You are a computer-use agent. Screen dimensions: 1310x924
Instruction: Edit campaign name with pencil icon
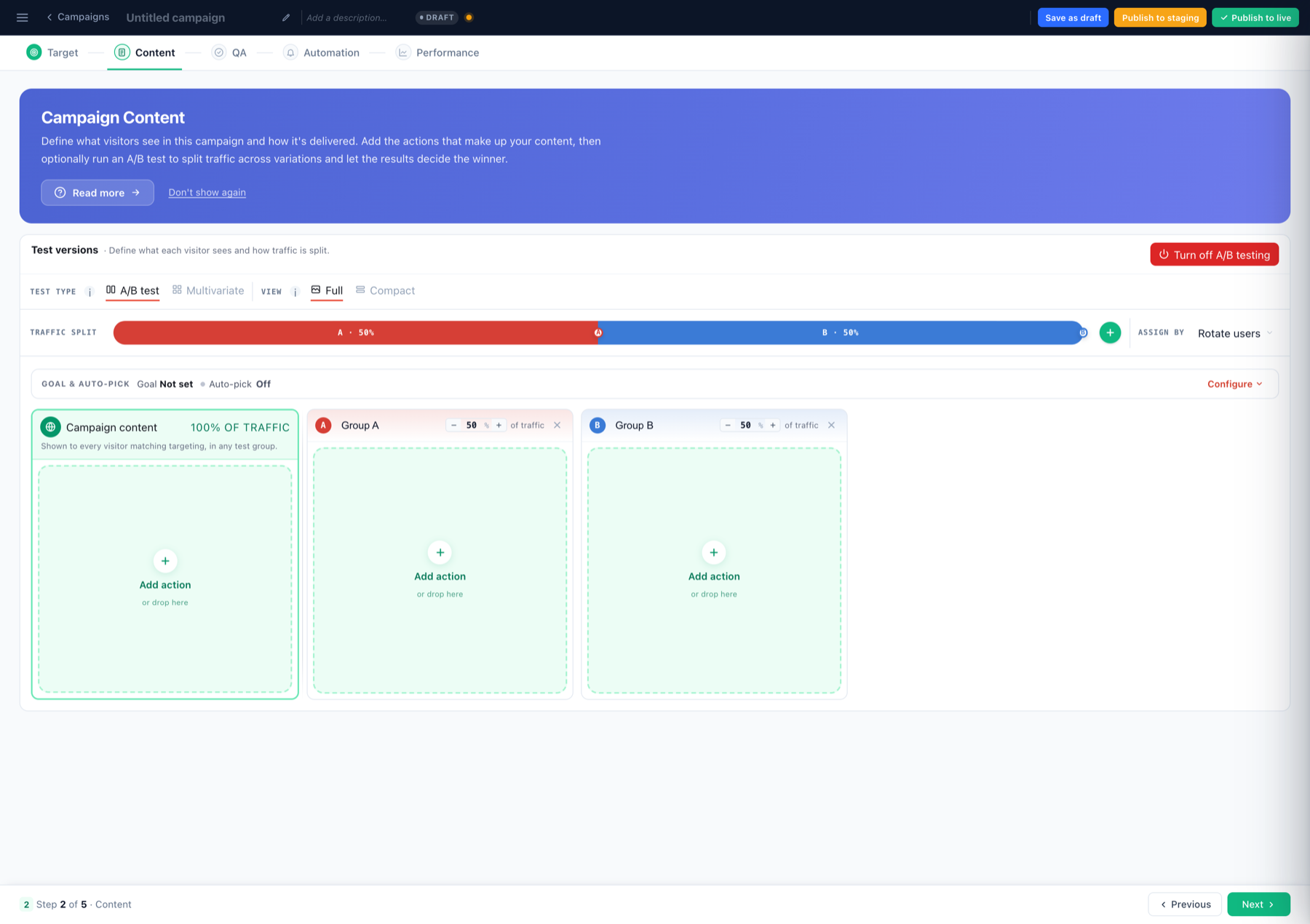[x=286, y=17]
